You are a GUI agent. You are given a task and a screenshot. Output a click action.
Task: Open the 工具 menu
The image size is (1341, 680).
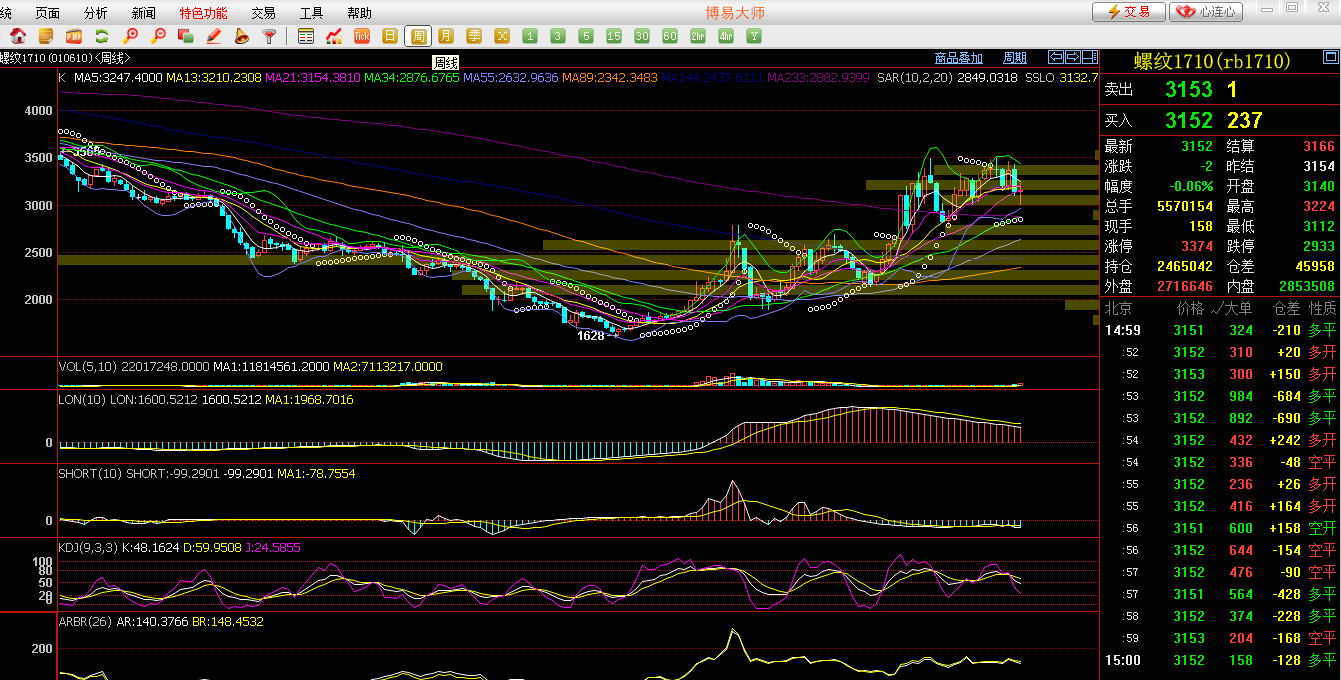point(311,13)
